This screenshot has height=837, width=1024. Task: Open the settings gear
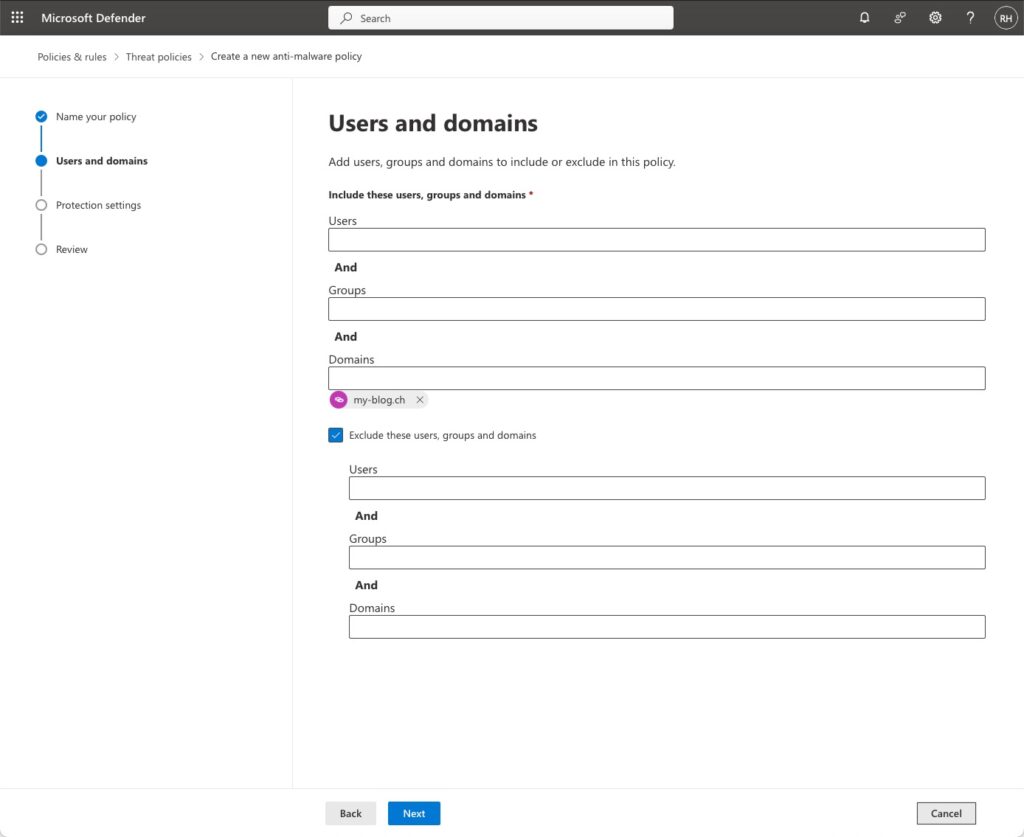pos(935,18)
